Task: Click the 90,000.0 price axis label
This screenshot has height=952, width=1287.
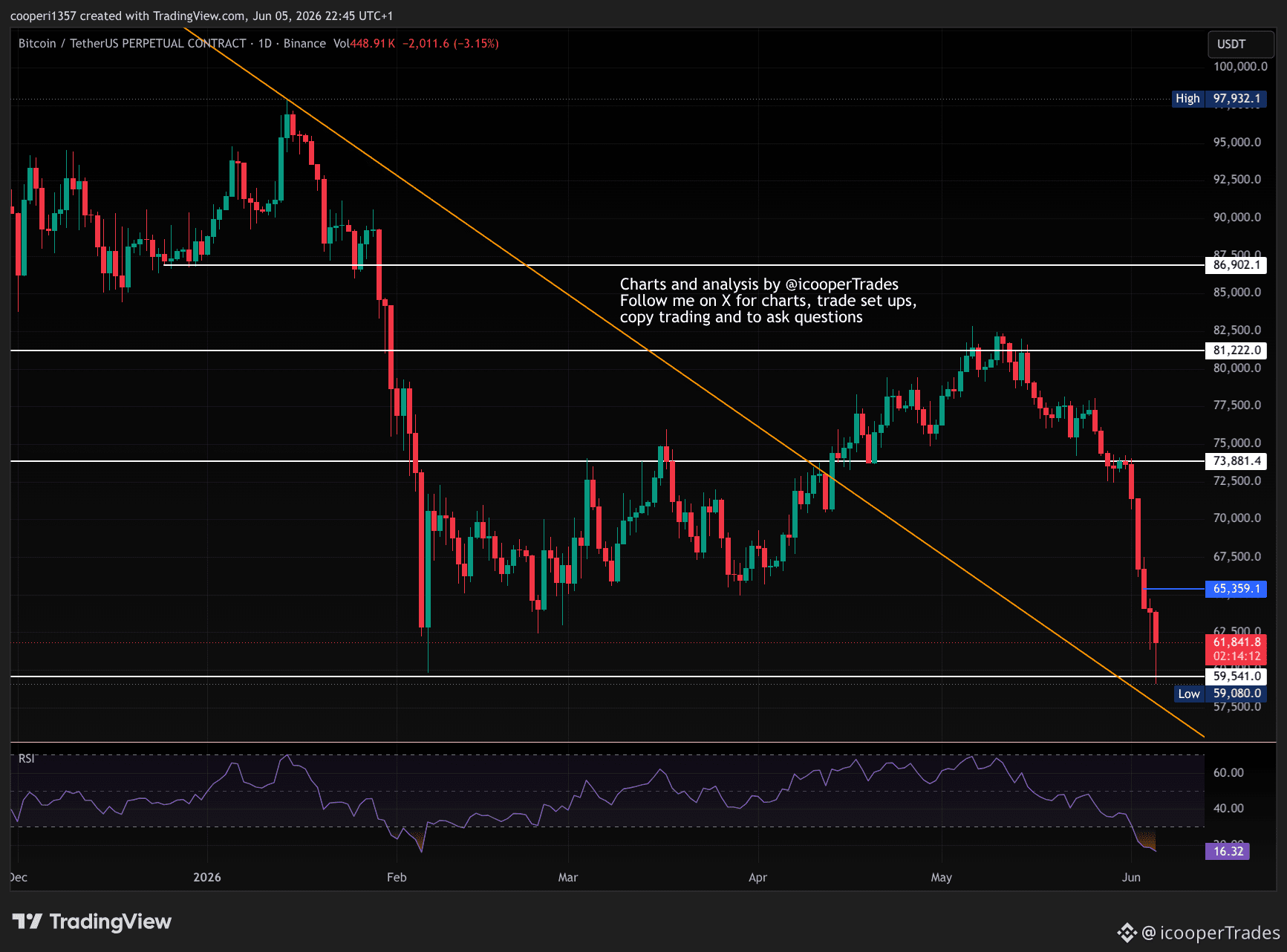Action: pyautogui.click(x=1237, y=218)
